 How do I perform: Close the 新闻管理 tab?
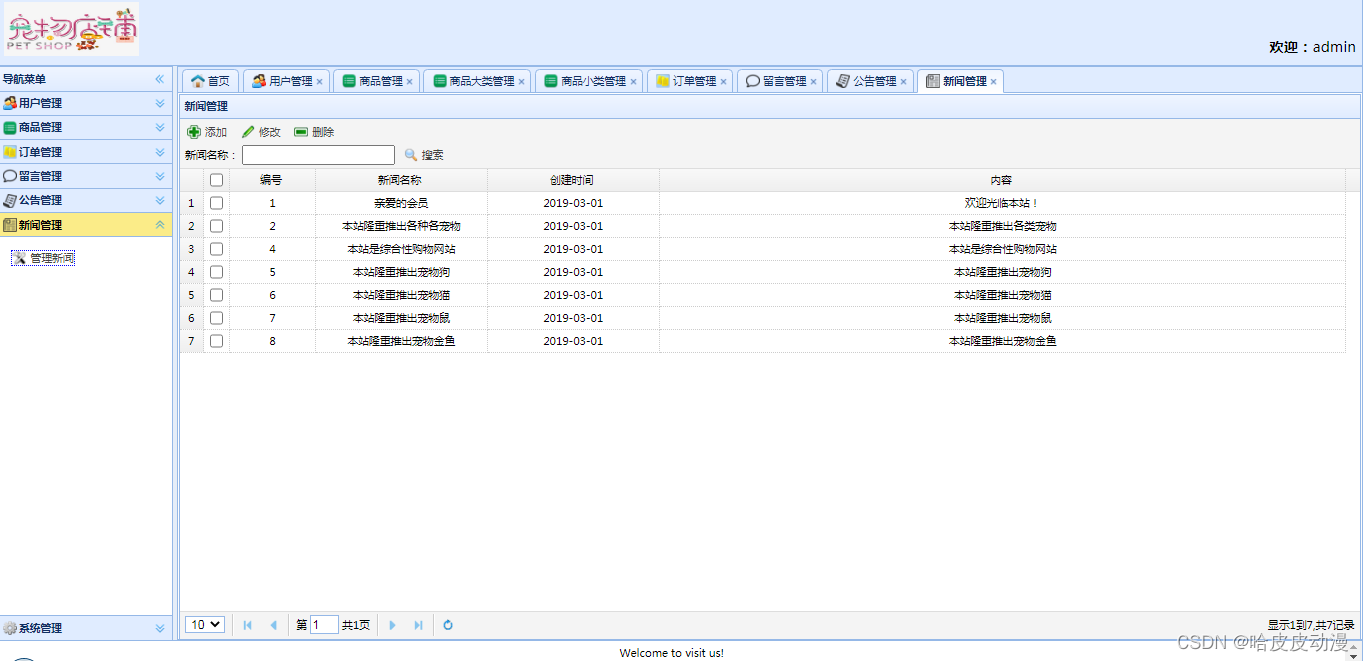994,82
